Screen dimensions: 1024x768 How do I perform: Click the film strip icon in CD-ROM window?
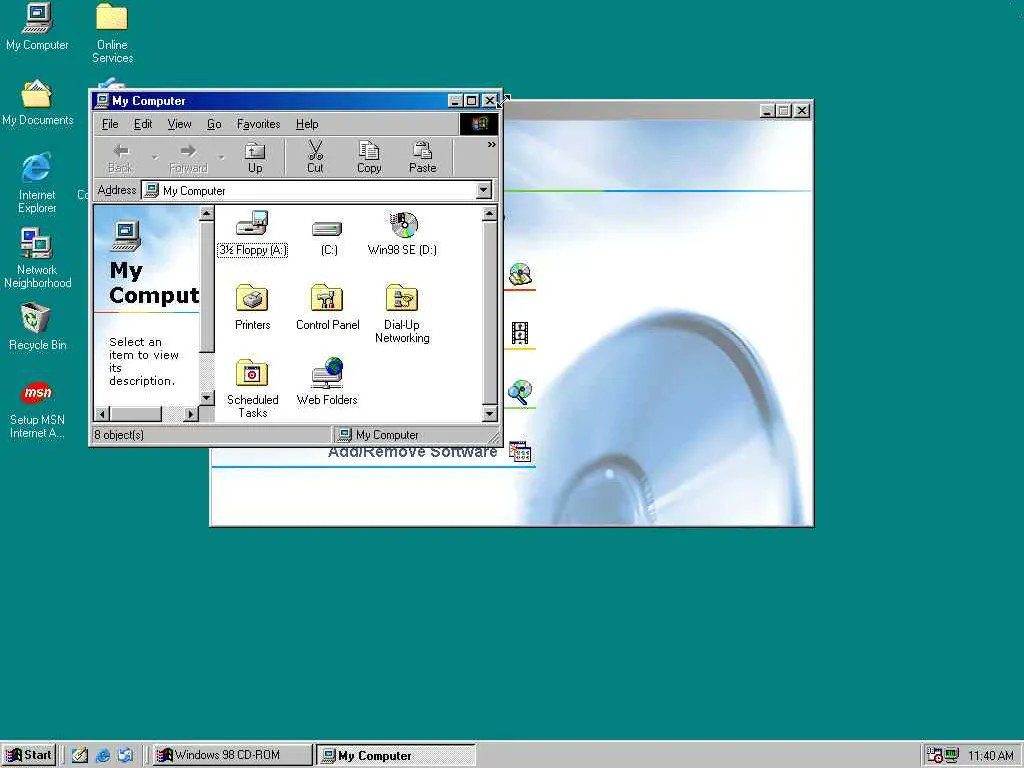click(x=520, y=333)
